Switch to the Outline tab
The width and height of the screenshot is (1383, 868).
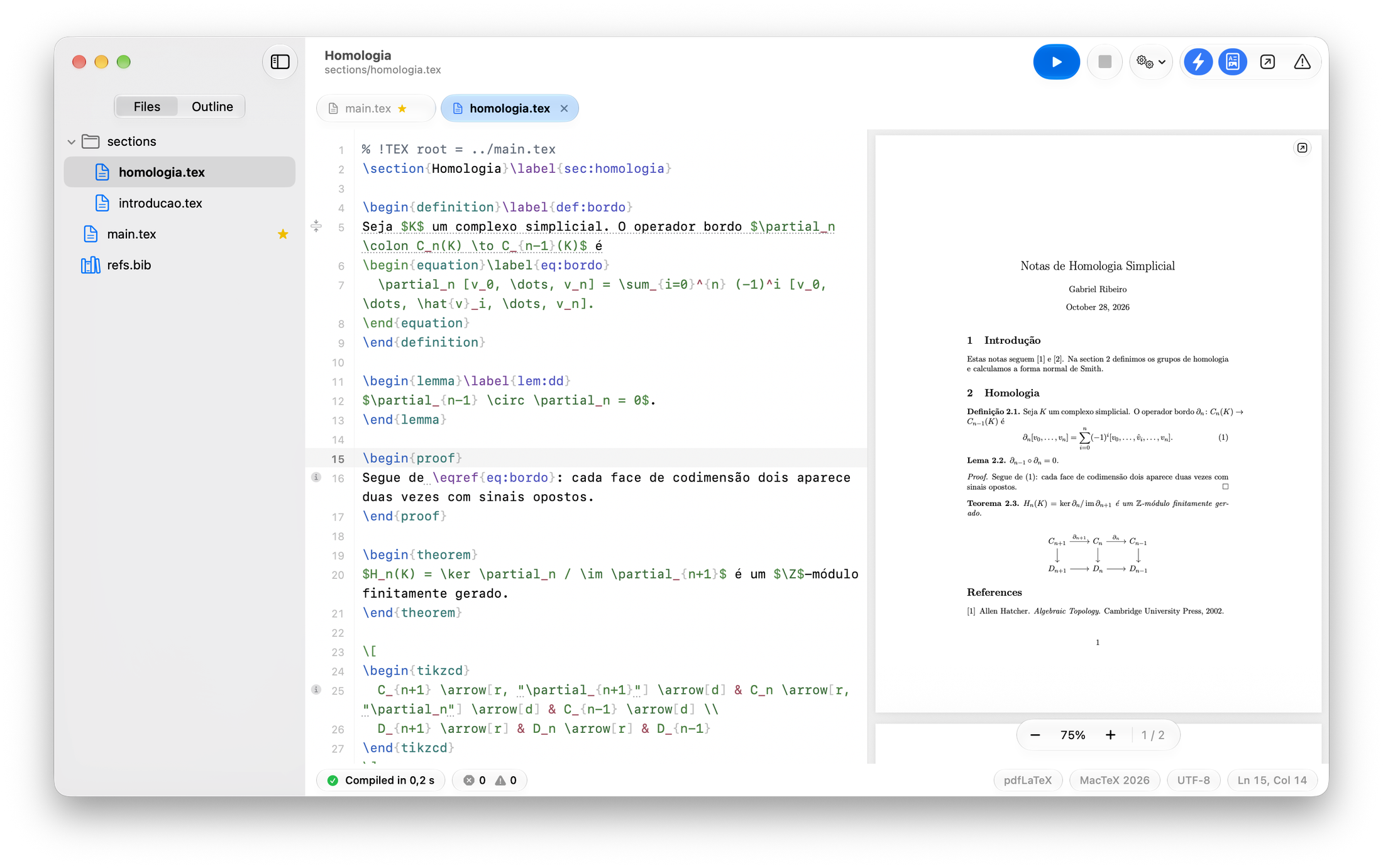(212, 106)
